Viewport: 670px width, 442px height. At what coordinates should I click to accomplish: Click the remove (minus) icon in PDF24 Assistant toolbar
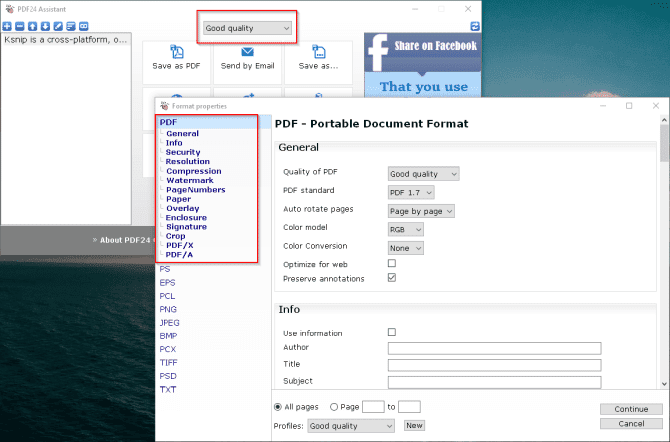[x=20, y=26]
